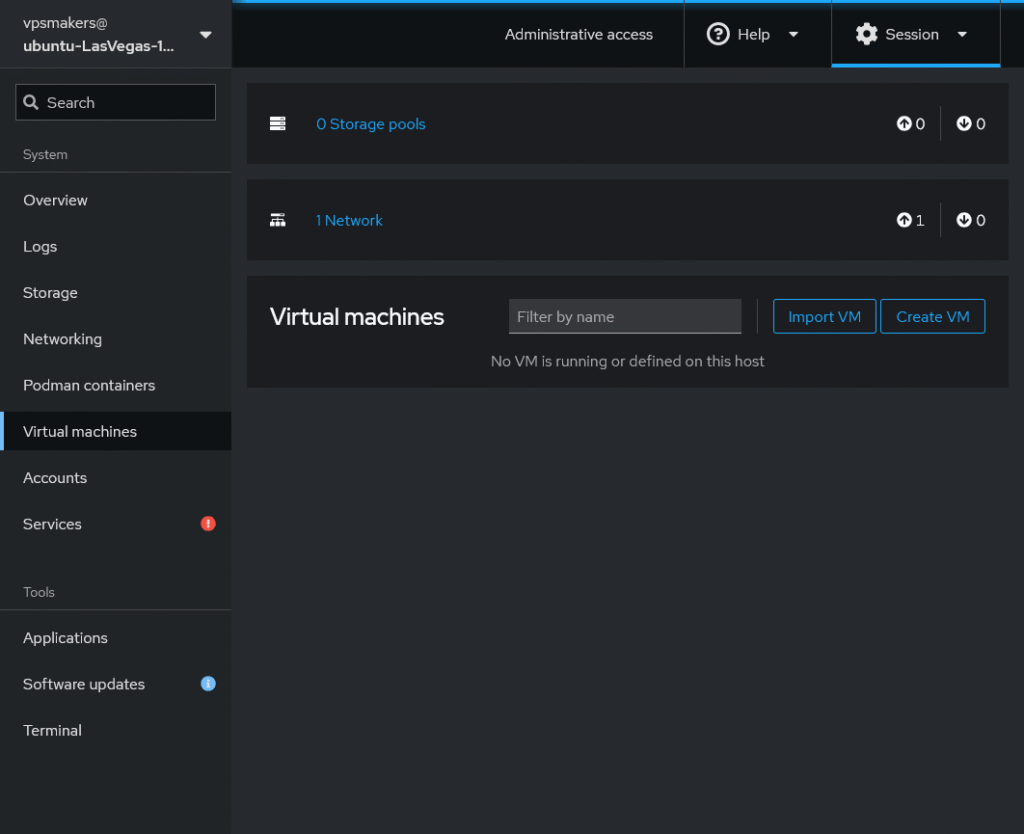The width and height of the screenshot is (1024, 834).
Task: Expand the Session dropdown caret
Action: click(962, 35)
